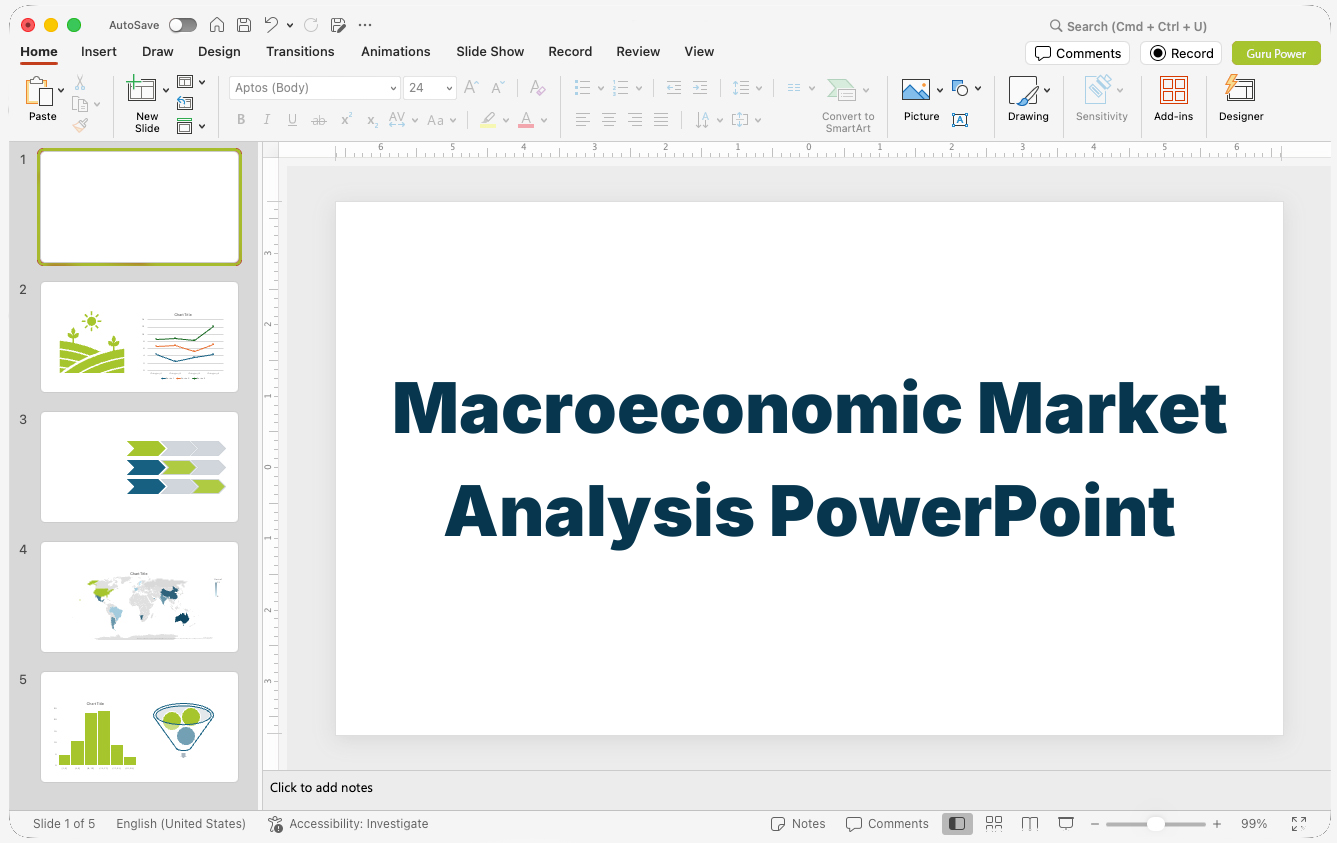
Task: Click the Record button at top right
Action: 1181,53
